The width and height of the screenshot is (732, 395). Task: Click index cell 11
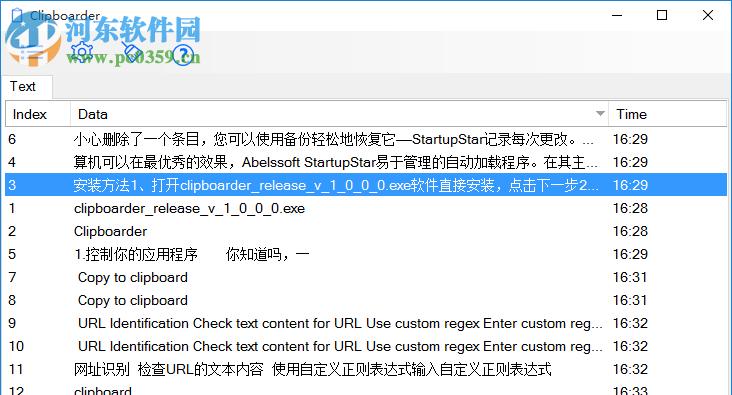(x=16, y=369)
